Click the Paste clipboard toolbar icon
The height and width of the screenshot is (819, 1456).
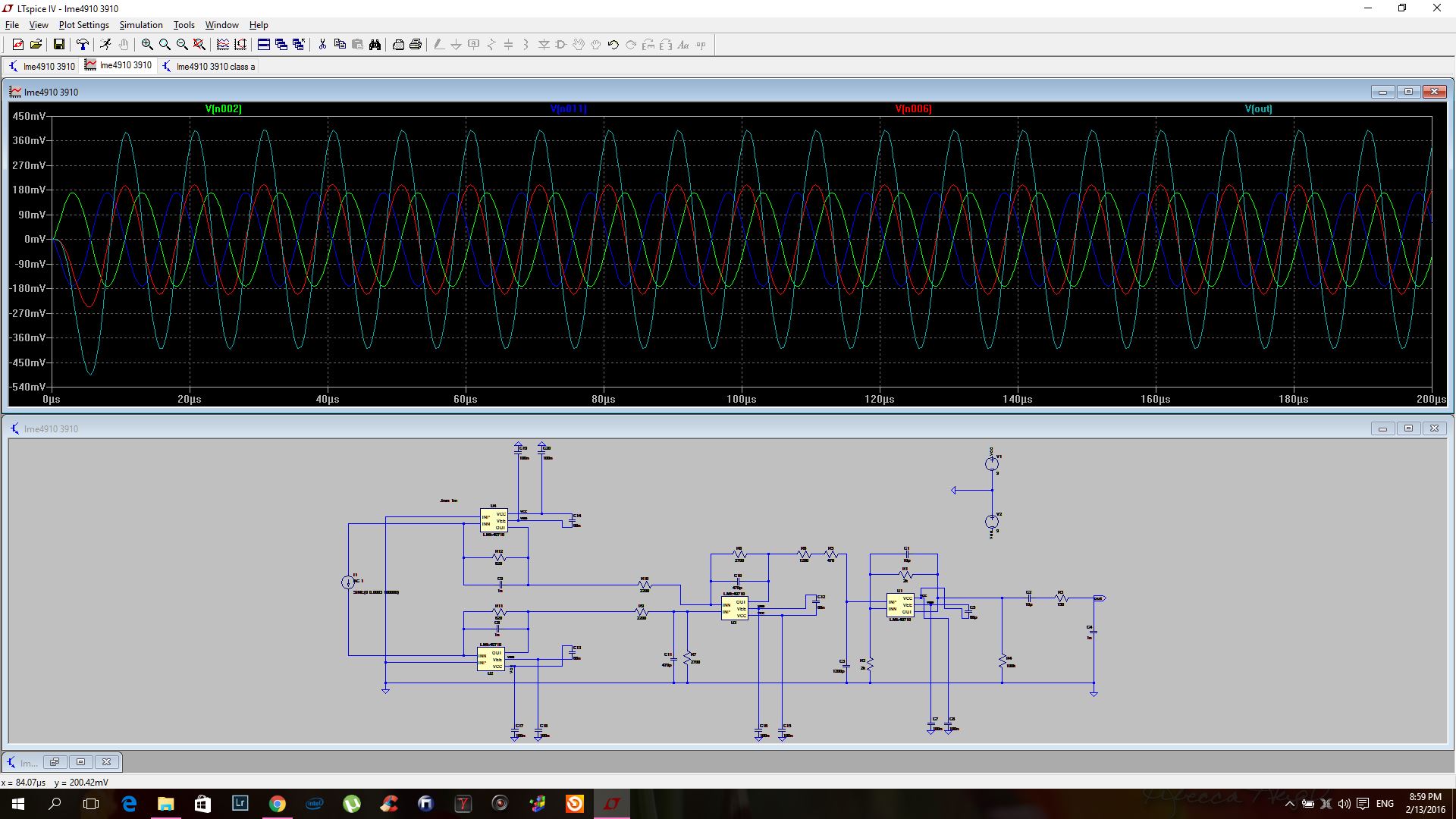click(357, 45)
